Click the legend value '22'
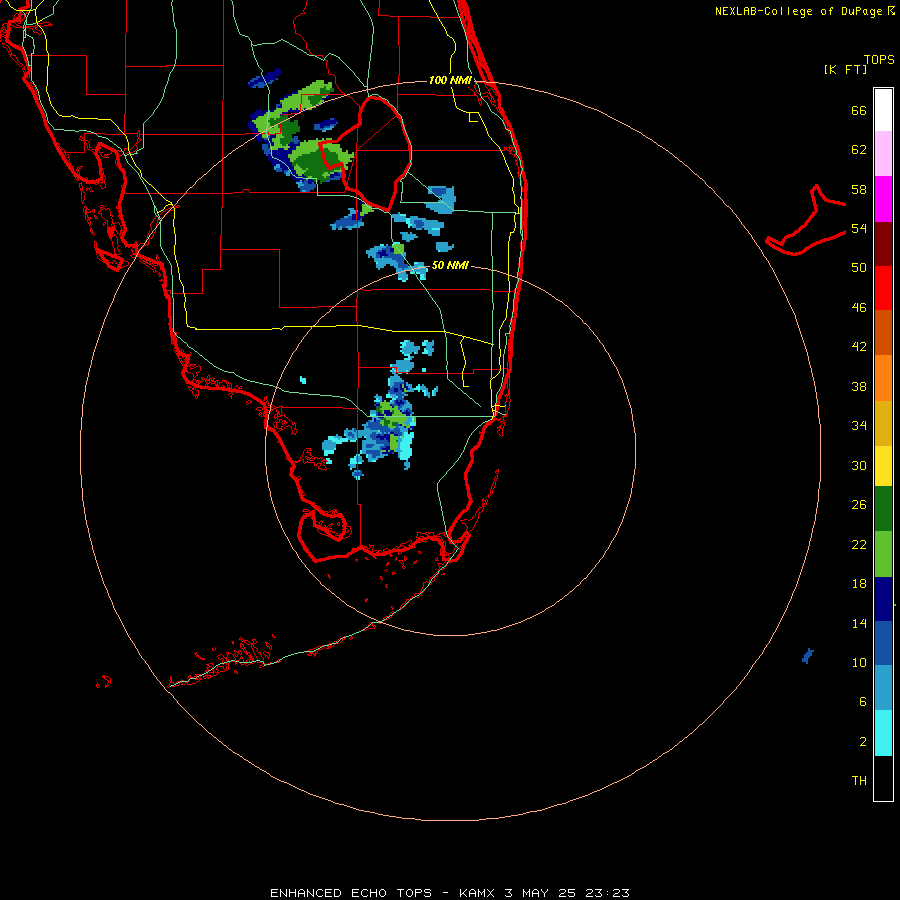This screenshot has width=900, height=900. click(x=859, y=544)
